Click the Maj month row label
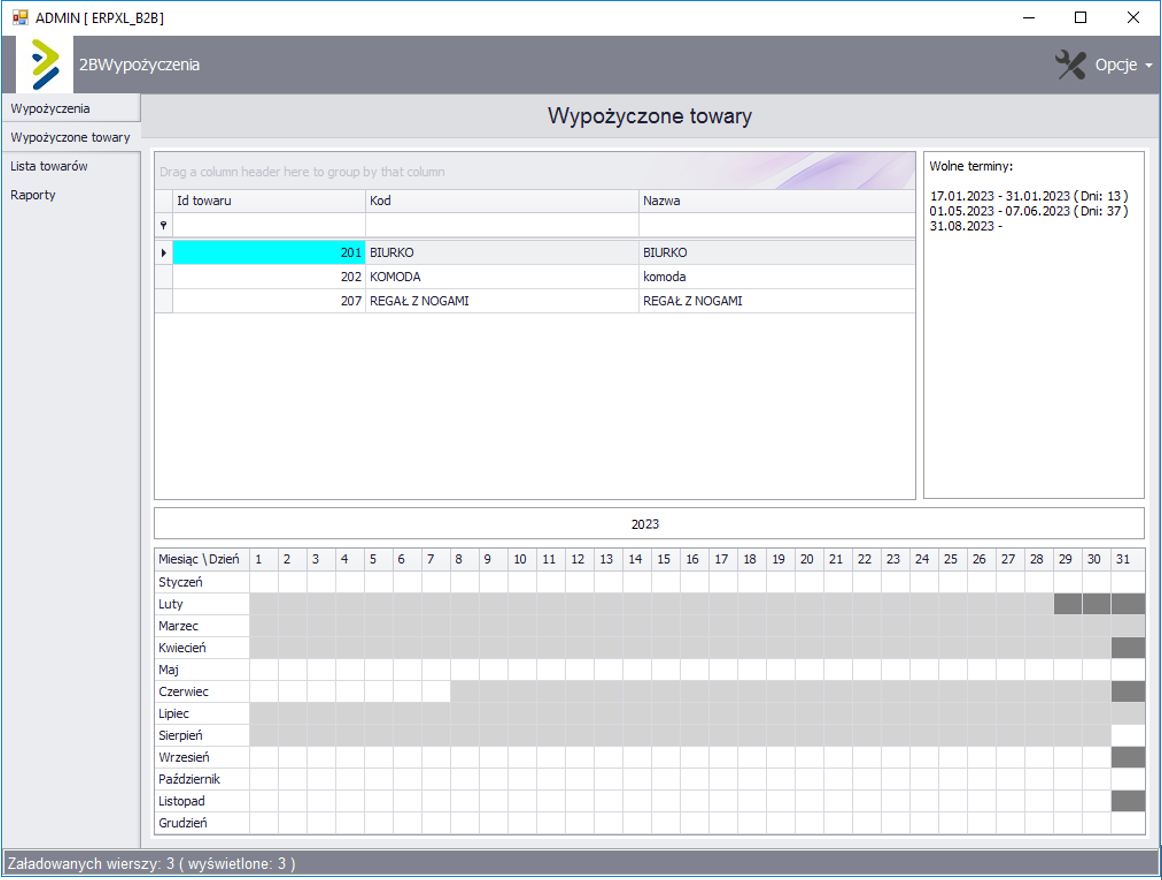Image resolution: width=1162 pixels, height=880 pixels. click(202, 669)
